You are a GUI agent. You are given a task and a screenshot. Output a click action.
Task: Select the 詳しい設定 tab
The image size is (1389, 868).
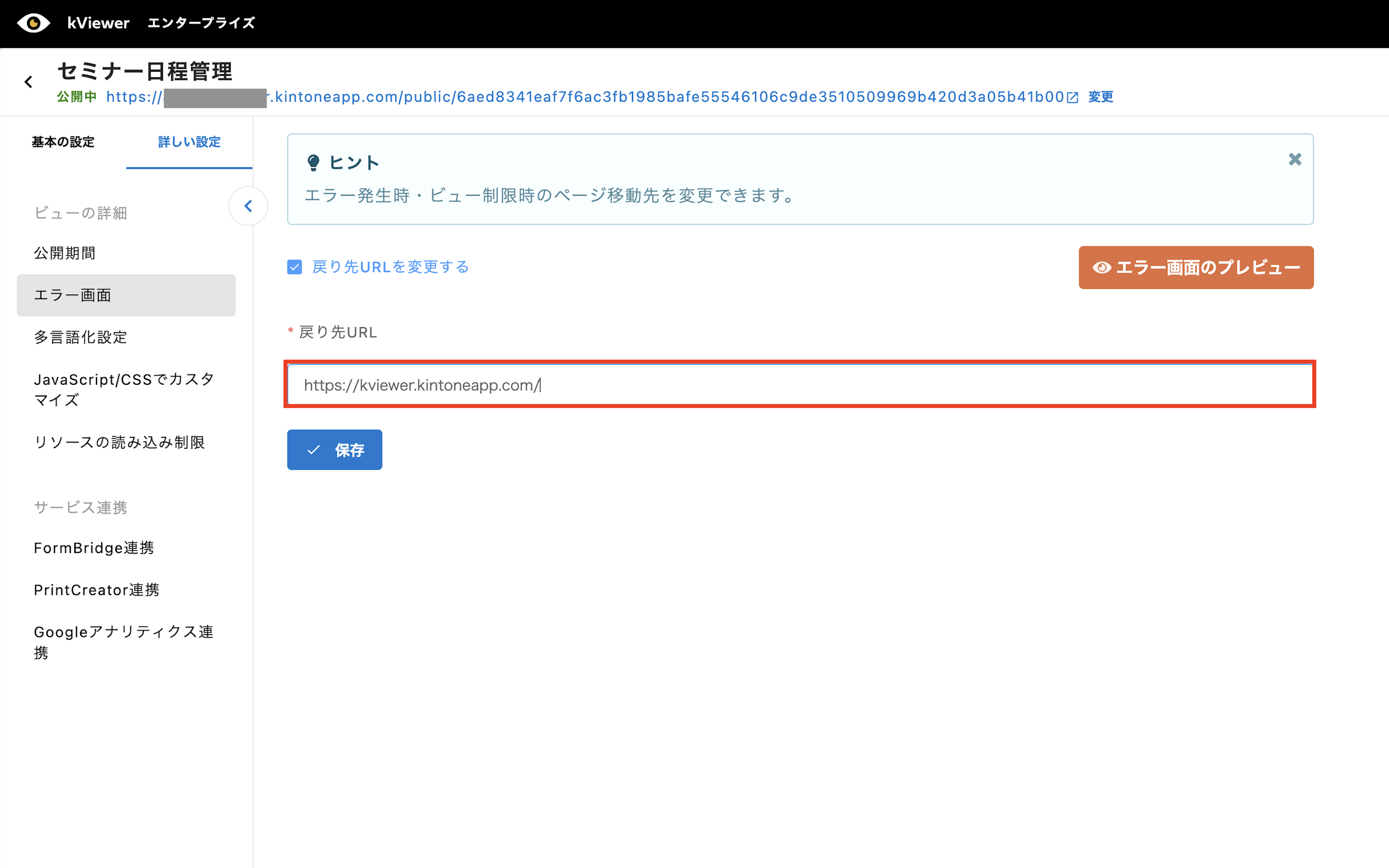(189, 142)
